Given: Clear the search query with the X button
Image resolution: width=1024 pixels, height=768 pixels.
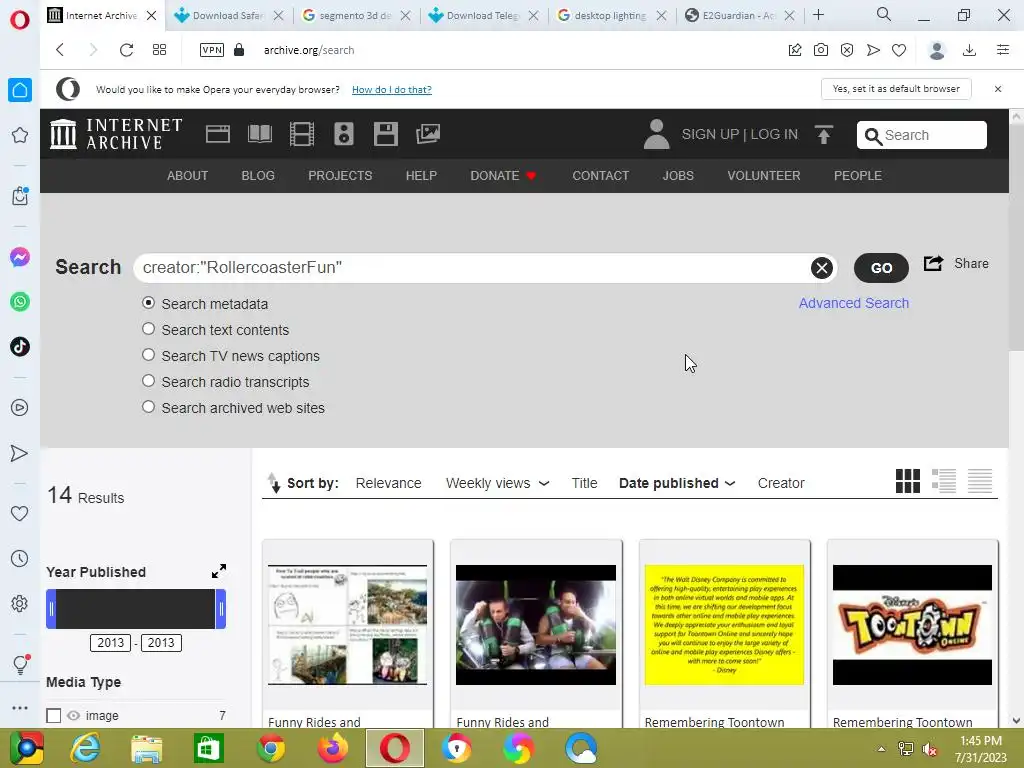Looking at the screenshot, I should point(822,268).
